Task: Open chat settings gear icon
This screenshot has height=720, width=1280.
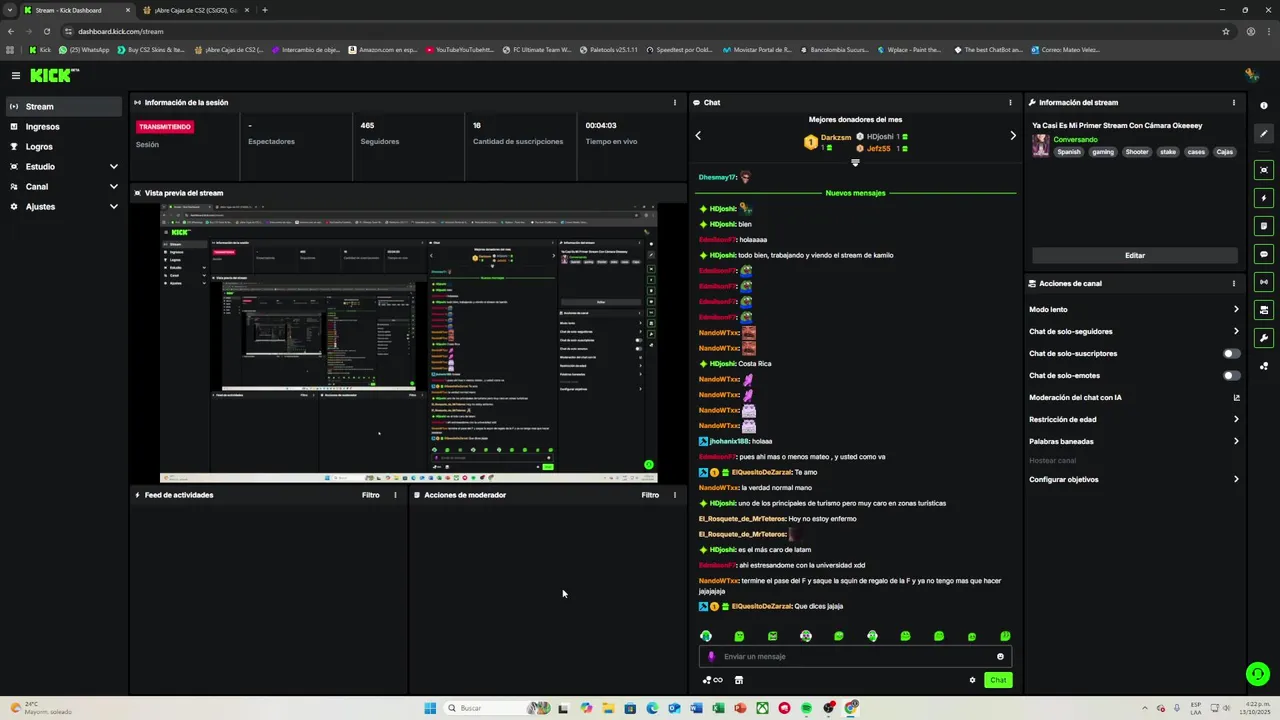Action: click(x=972, y=680)
